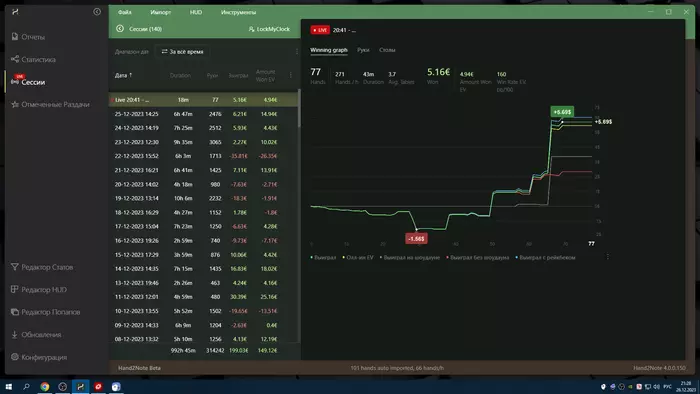Select session 14-12-2023 14:35
700x394 pixels.
tap(203, 269)
